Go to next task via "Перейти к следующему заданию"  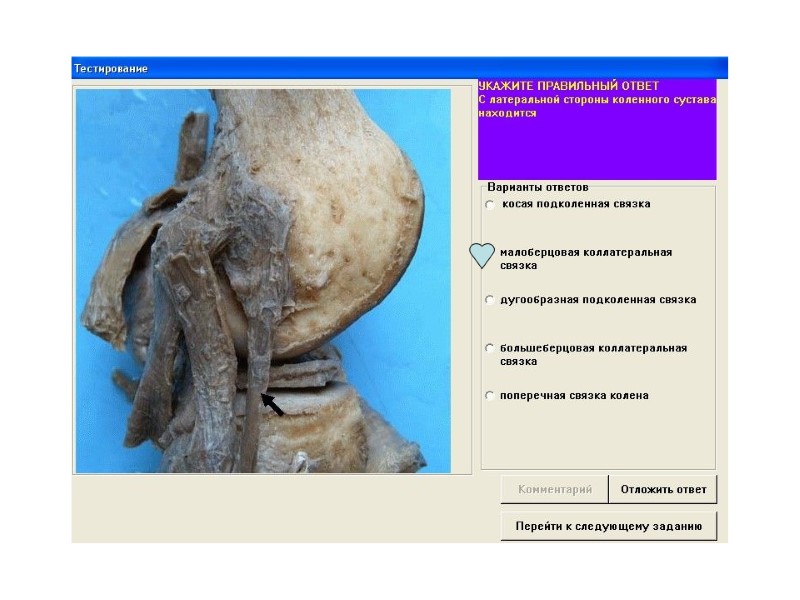click(609, 526)
